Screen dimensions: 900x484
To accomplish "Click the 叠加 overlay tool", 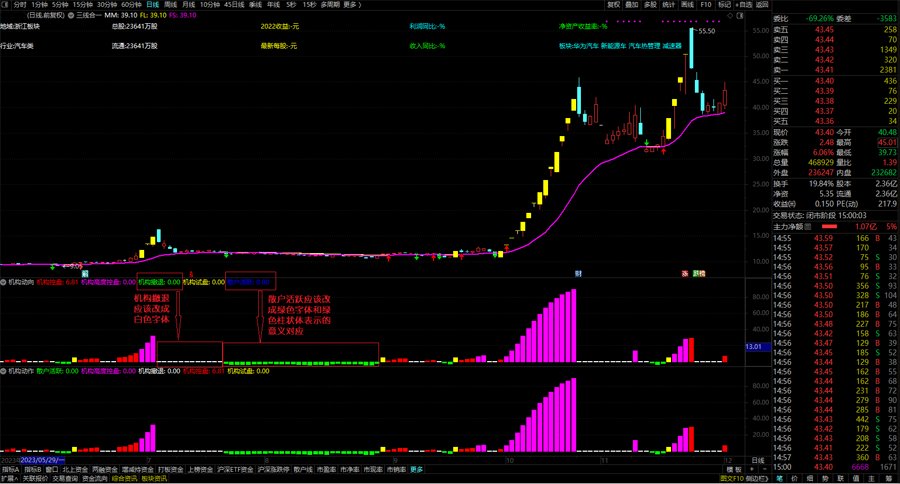I will coord(633,5).
